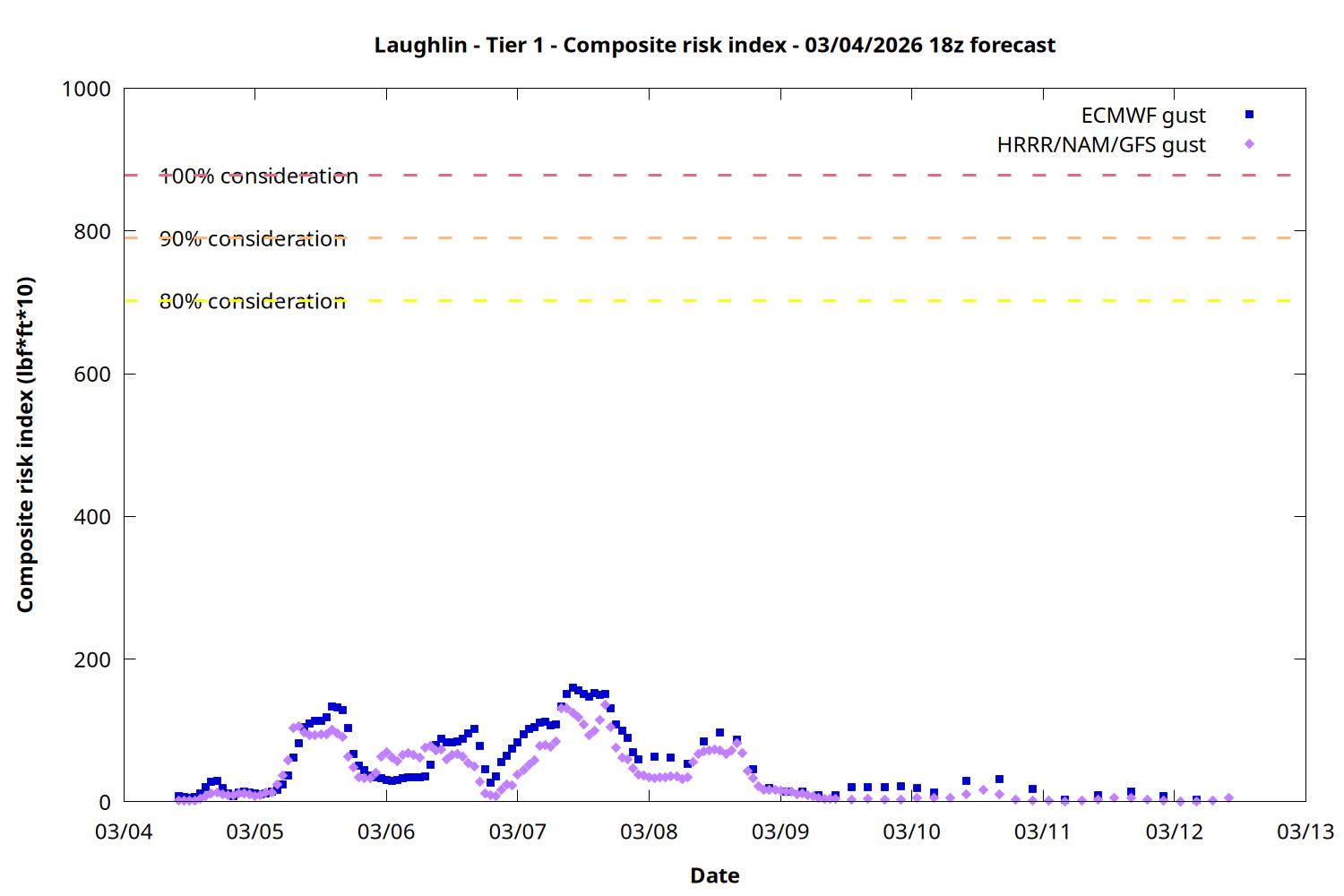This screenshot has width=1344, height=896.
Task: Click the 200 value on y-axis
Action: coord(92,659)
